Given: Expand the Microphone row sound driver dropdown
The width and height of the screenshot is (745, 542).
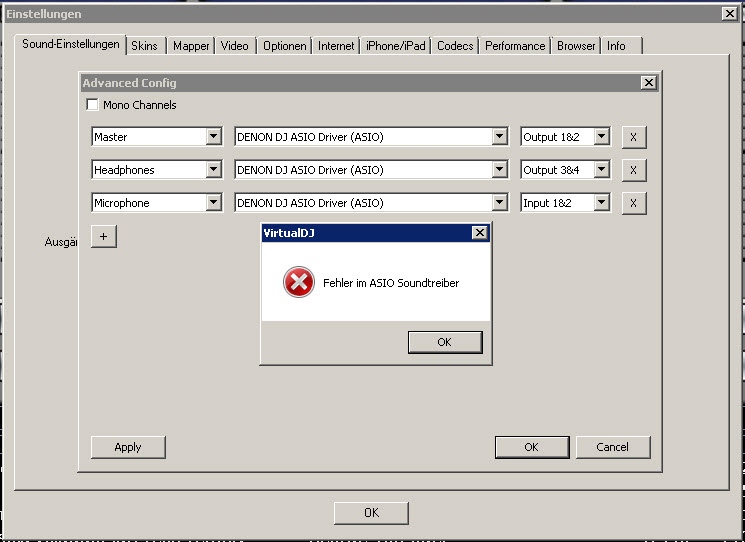Looking at the screenshot, I should tap(499, 203).
